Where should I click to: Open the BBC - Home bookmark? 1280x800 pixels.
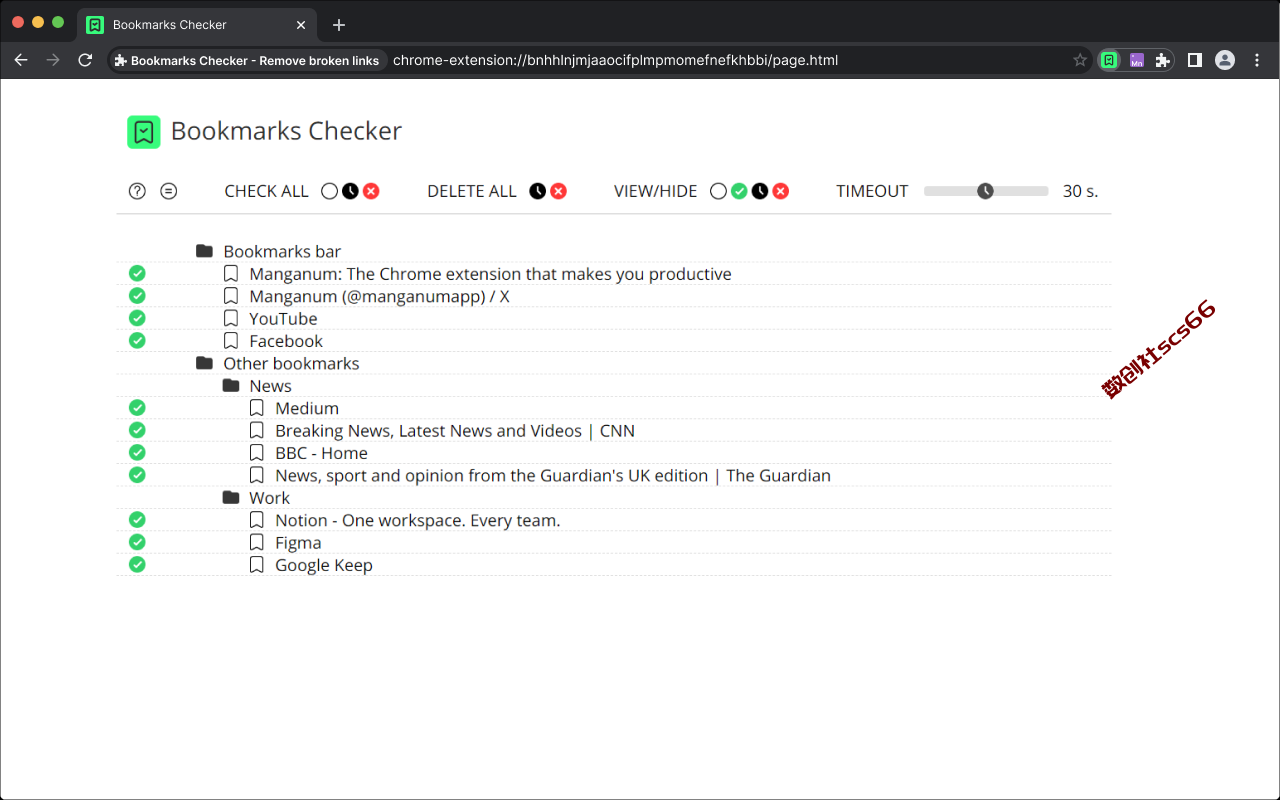coord(321,453)
